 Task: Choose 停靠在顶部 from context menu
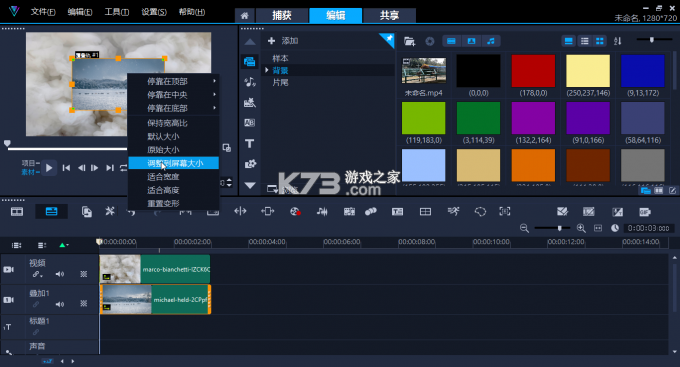[173, 81]
